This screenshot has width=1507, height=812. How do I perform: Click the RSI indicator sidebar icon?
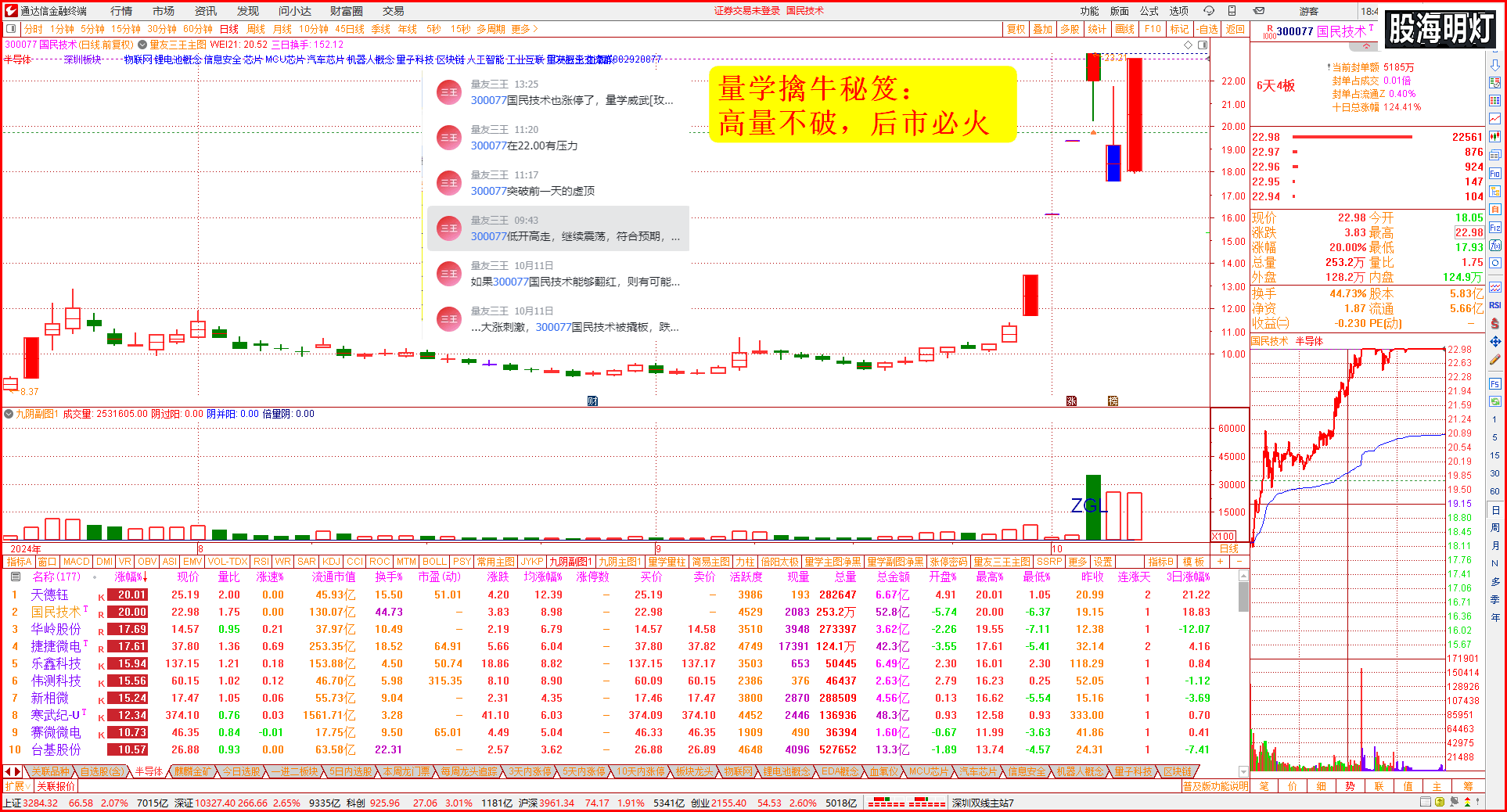(x=1495, y=305)
